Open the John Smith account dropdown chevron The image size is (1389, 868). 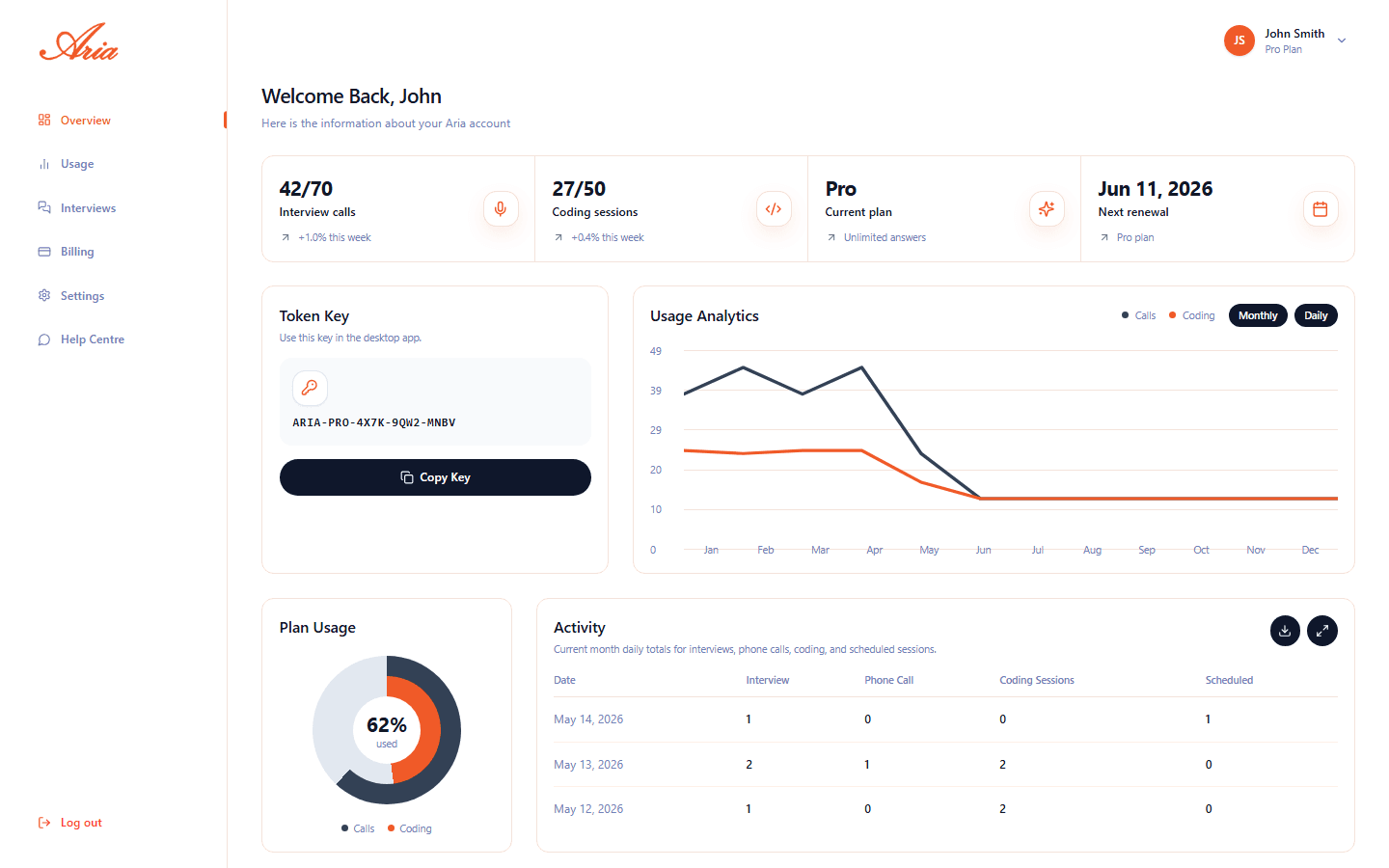tap(1342, 41)
